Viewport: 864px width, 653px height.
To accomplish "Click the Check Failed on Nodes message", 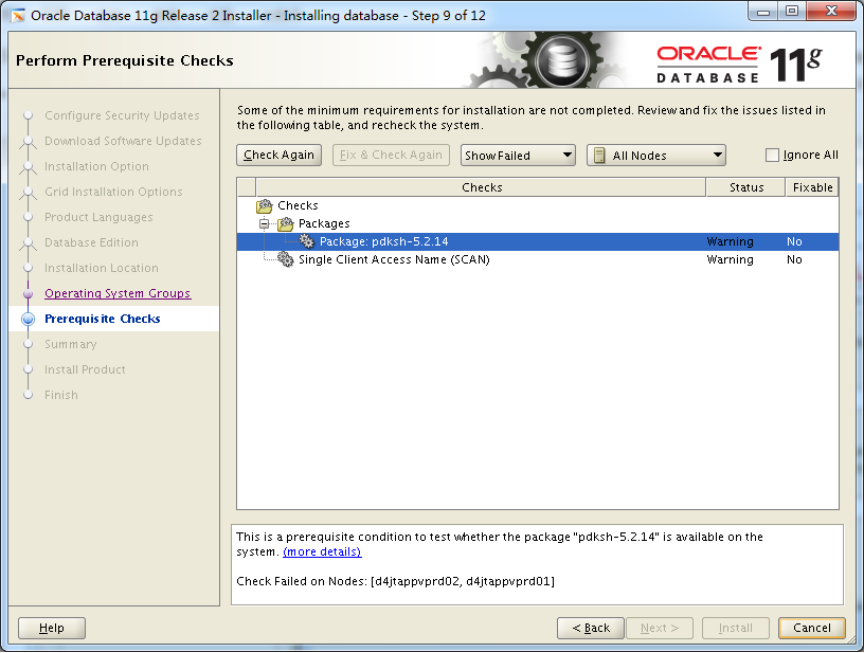I will (x=396, y=581).
